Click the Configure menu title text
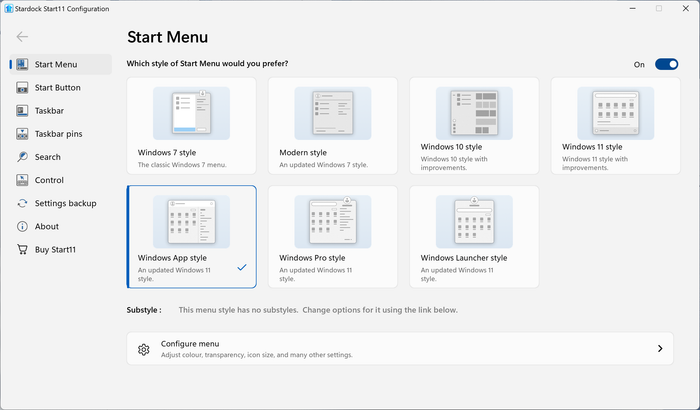The height and width of the screenshot is (410, 700). click(190, 343)
